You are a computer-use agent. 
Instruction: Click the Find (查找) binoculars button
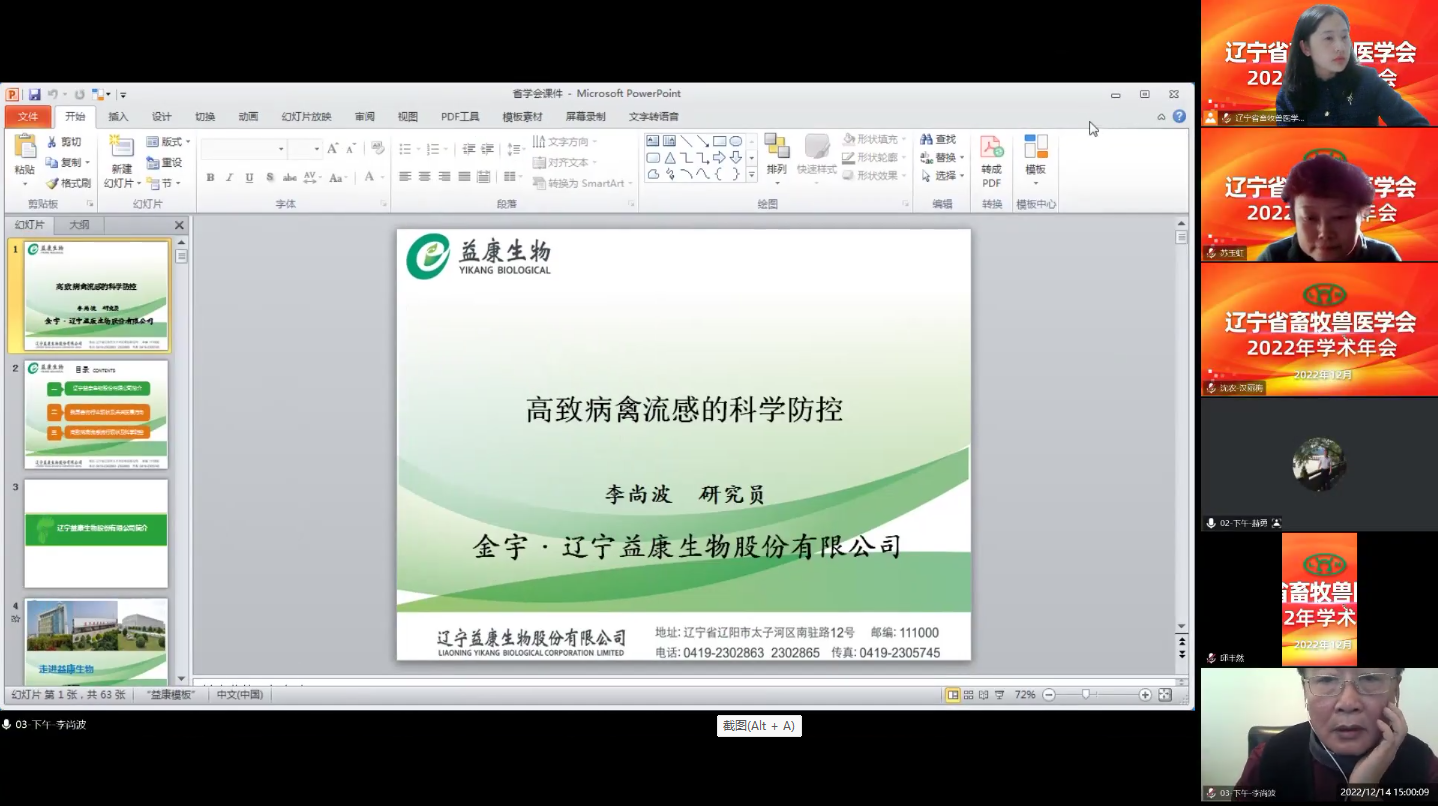938,140
